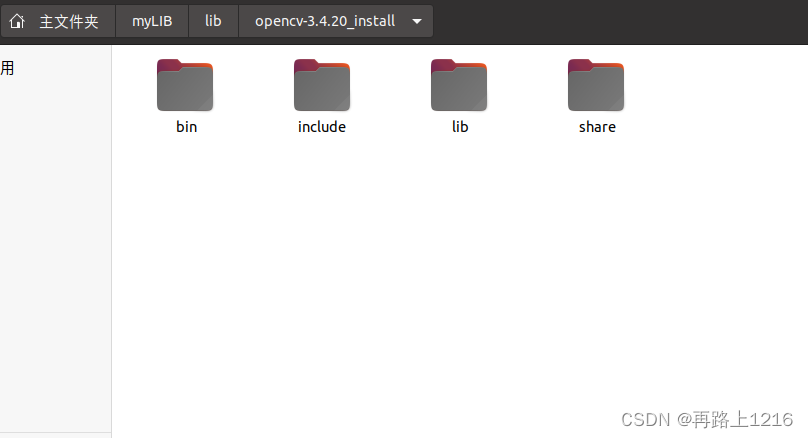This screenshot has height=438, width=808.
Task: Navigate to myLIB breadcrumb
Action: pos(152,21)
